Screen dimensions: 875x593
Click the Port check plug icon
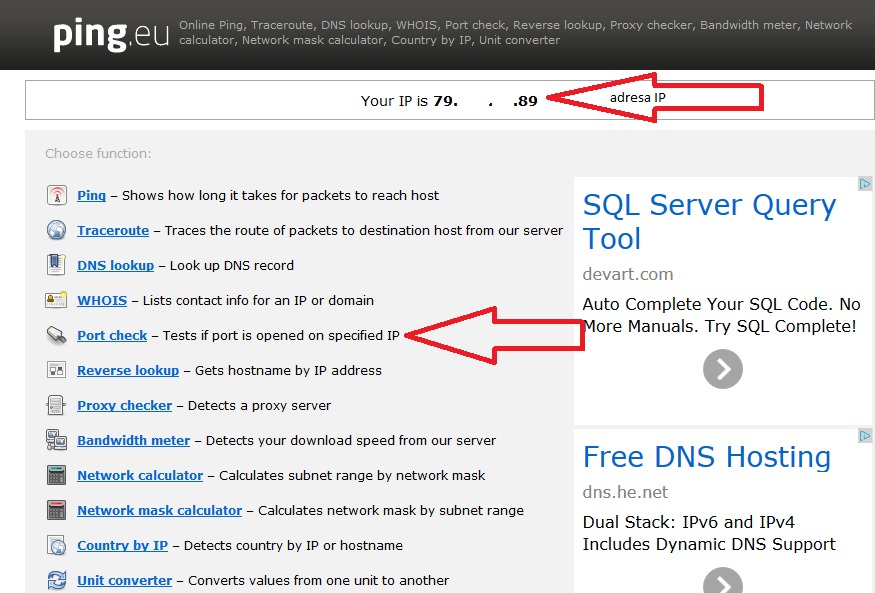pyautogui.click(x=57, y=335)
